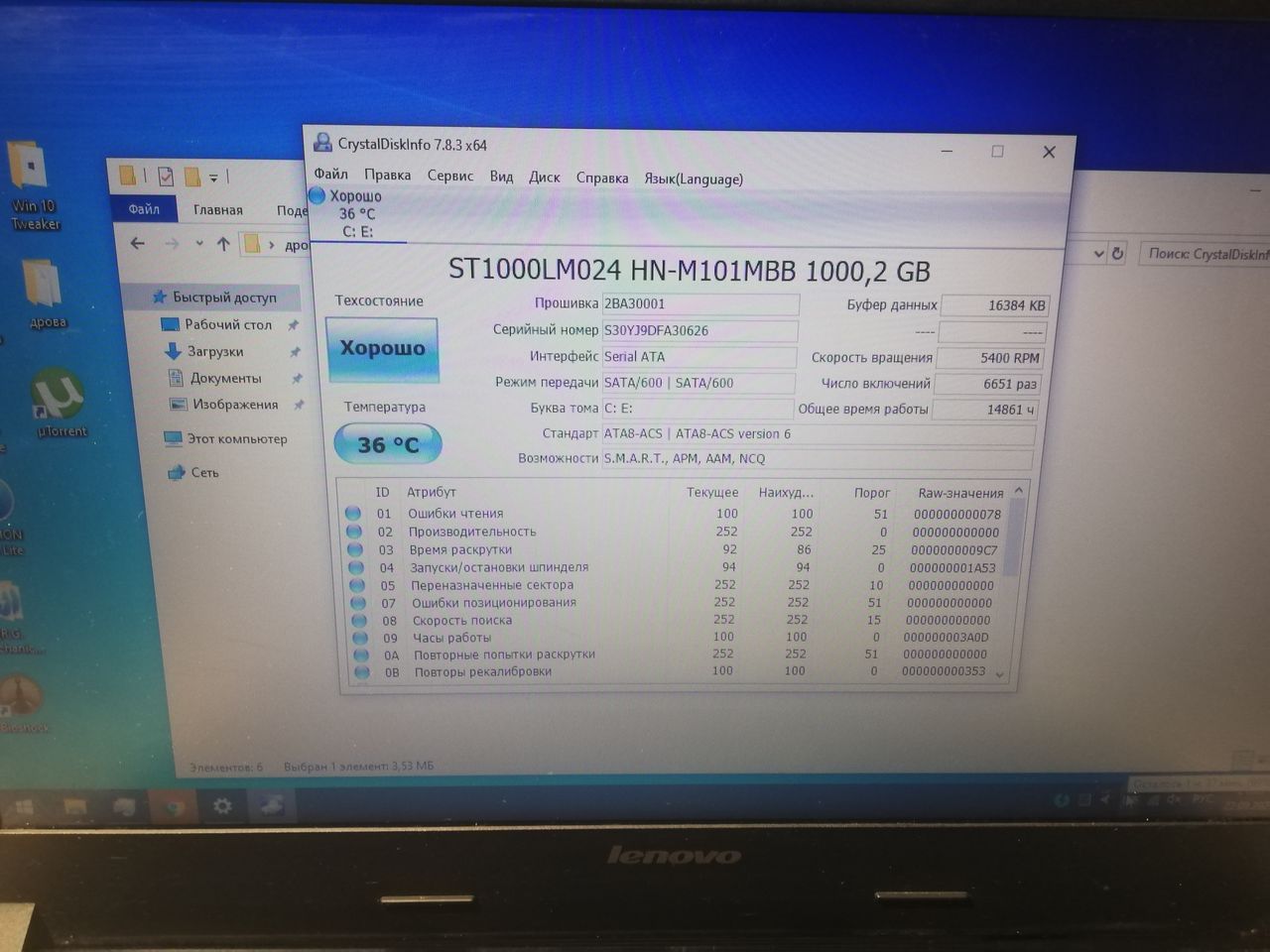This screenshot has width=1270, height=952.
Task: Click the Raw-значения column header
Action: click(960, 493)
